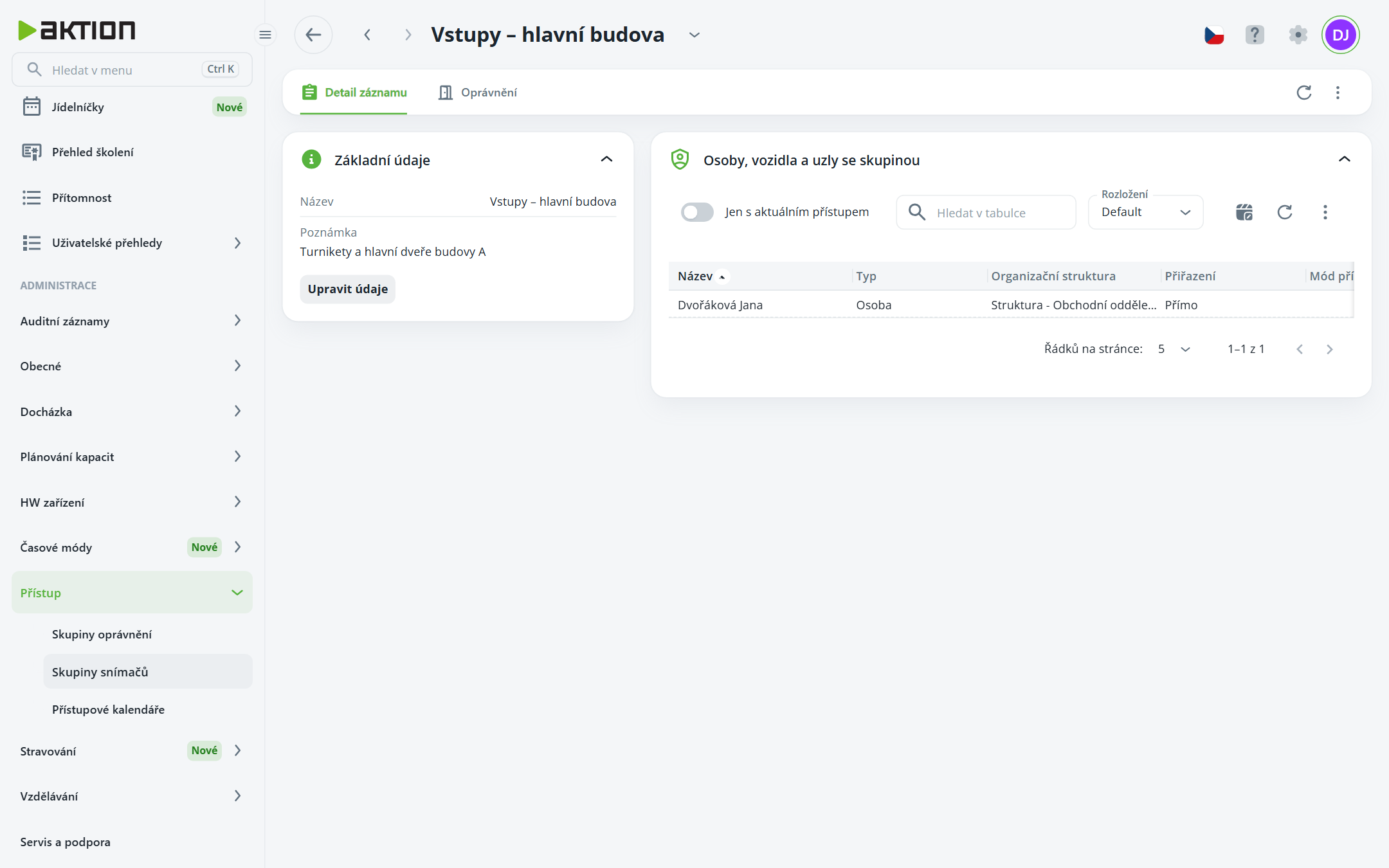The height and width of the screenshot is (868, 1389).
Task: Open table more-options three dots
Action: tap(1325, 212)
